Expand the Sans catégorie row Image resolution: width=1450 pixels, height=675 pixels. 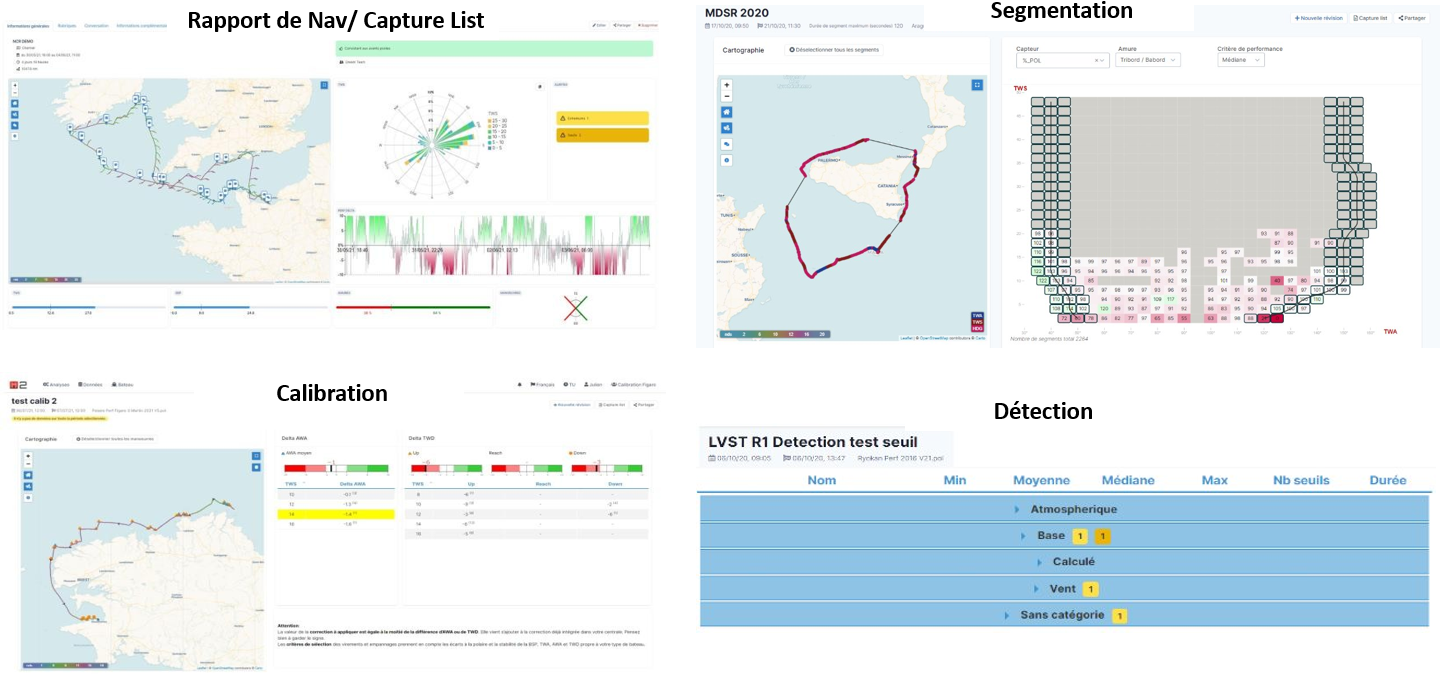1063,615
